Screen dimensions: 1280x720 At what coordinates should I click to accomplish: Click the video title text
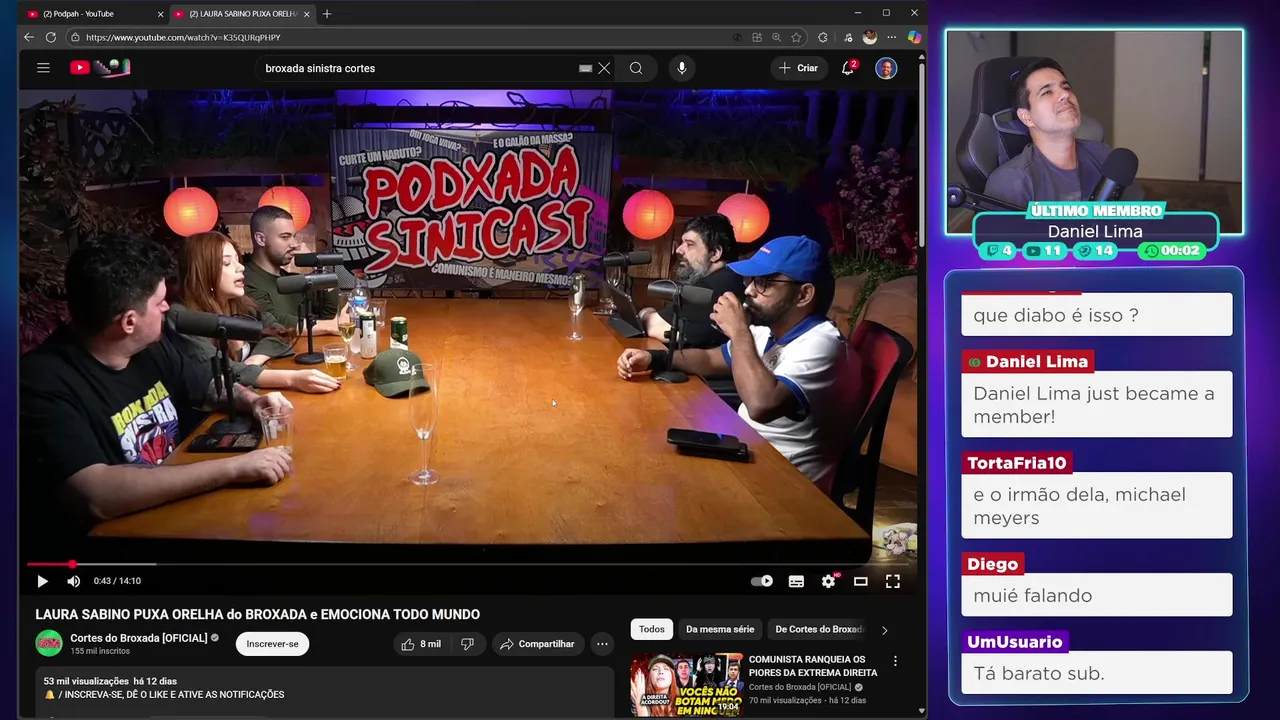(258, 614)
